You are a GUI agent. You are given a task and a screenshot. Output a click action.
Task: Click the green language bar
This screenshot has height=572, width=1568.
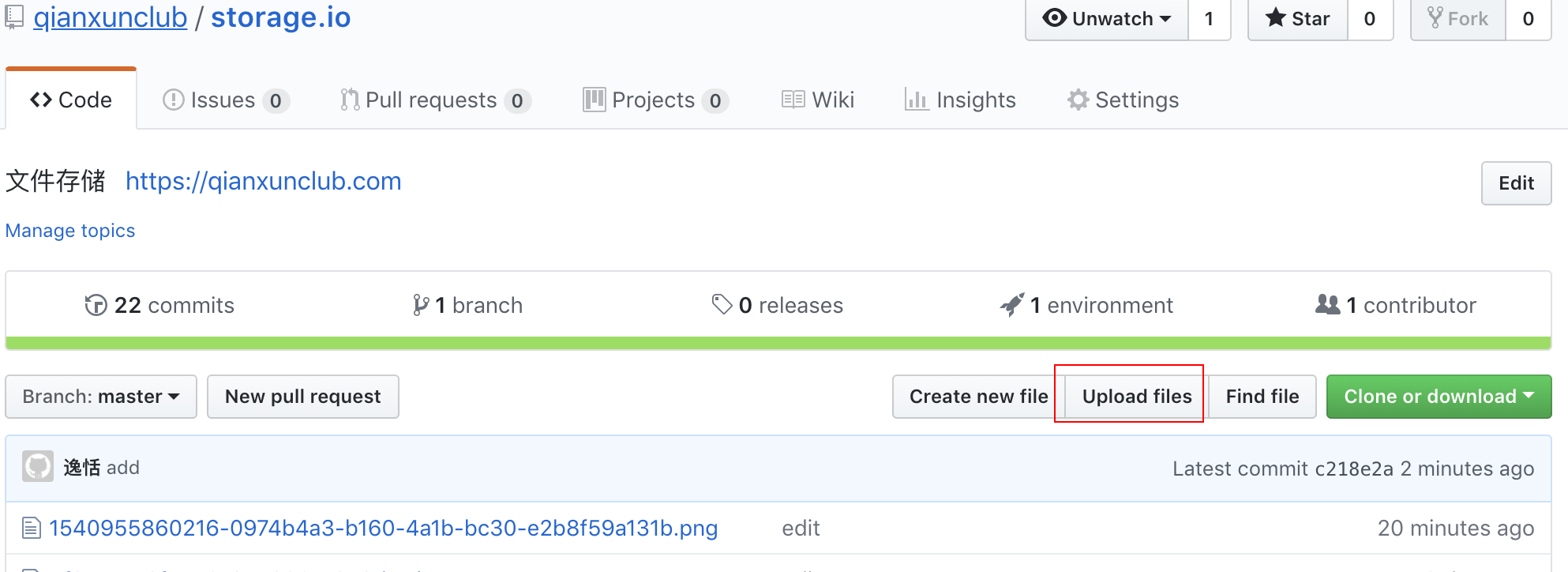click(x=778, y=343)
